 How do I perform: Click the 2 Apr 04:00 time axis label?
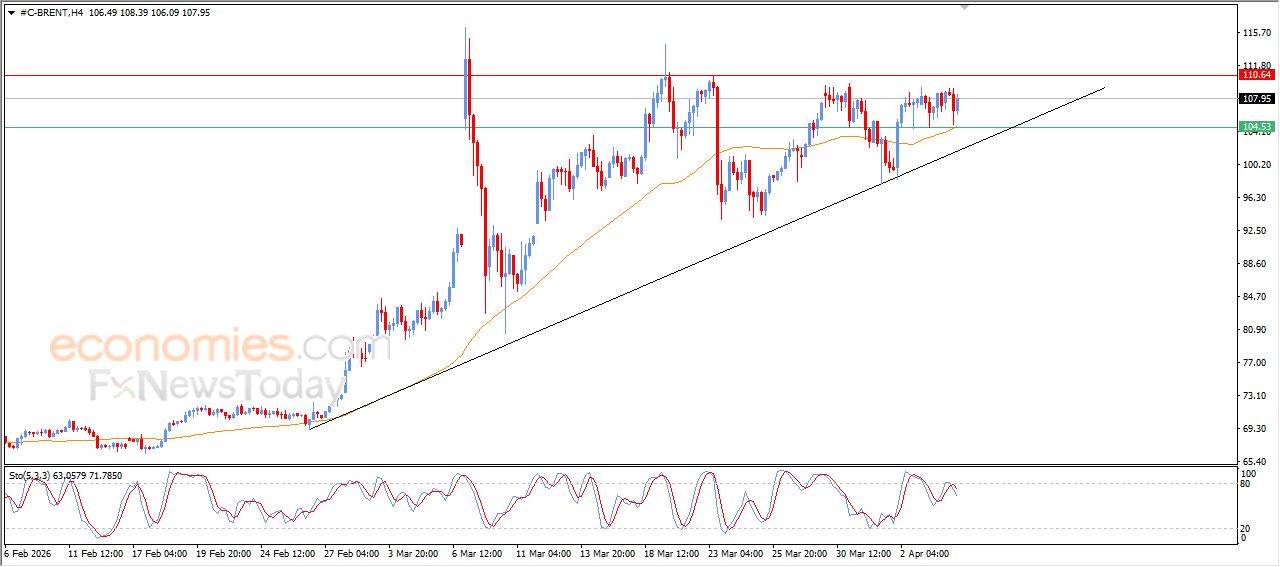pyautogui.click(x=923, y=552)
